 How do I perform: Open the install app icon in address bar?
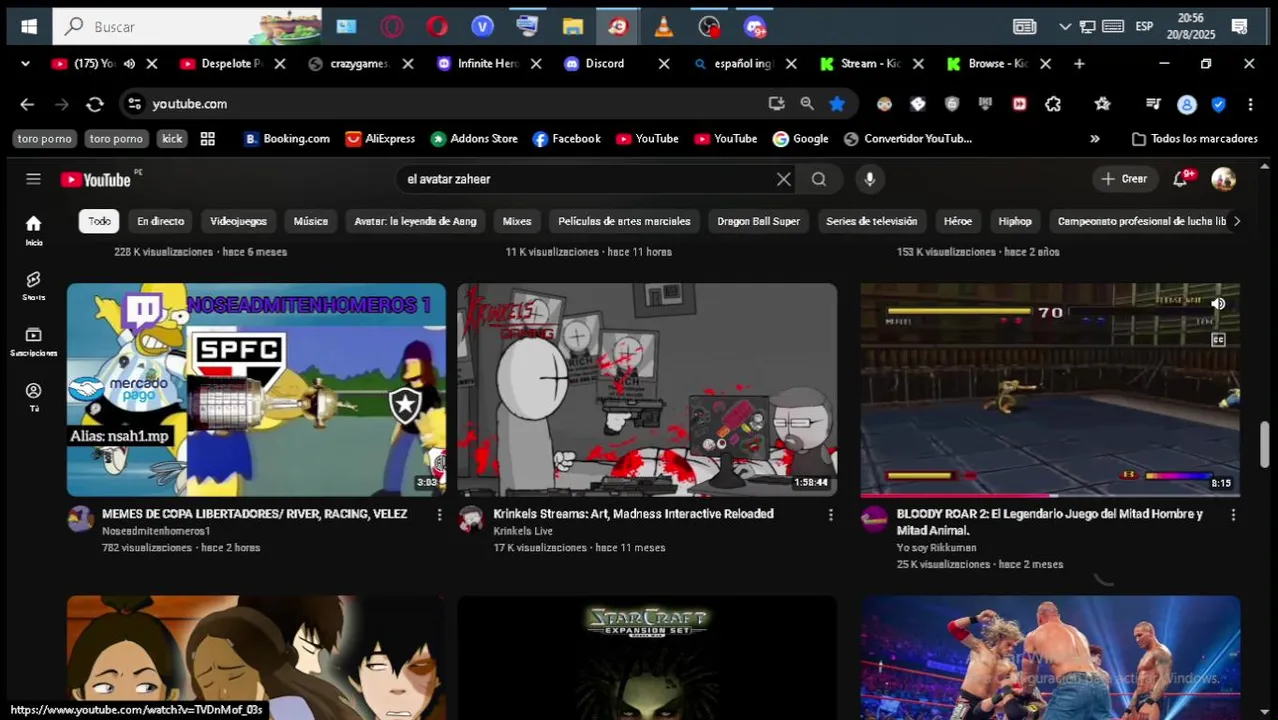point(776,104)
